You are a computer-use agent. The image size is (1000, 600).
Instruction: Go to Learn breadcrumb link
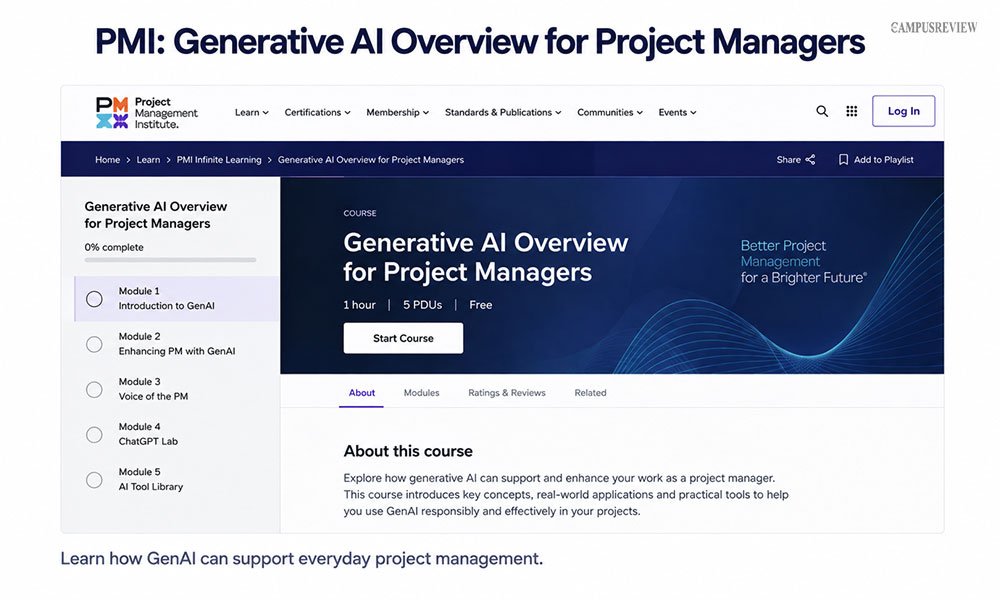(x=149, y=159)
